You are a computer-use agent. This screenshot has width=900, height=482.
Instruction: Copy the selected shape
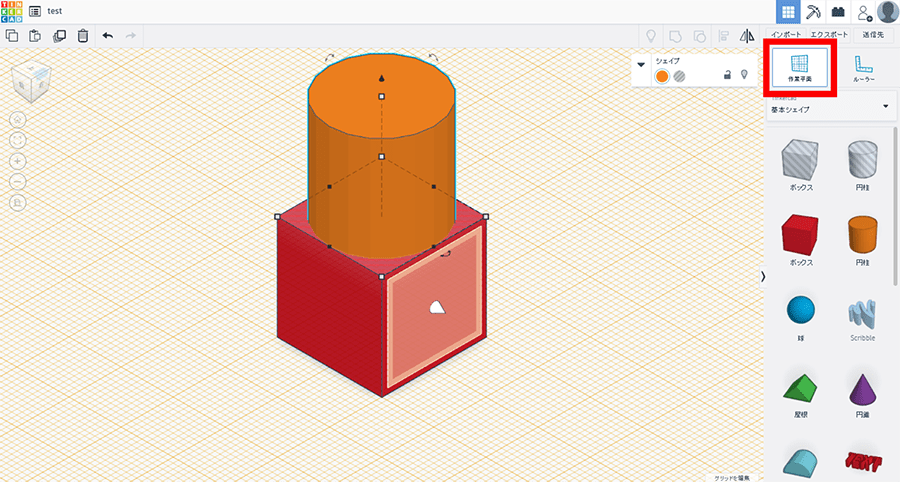pyautogui.click(x=11, y=36)
